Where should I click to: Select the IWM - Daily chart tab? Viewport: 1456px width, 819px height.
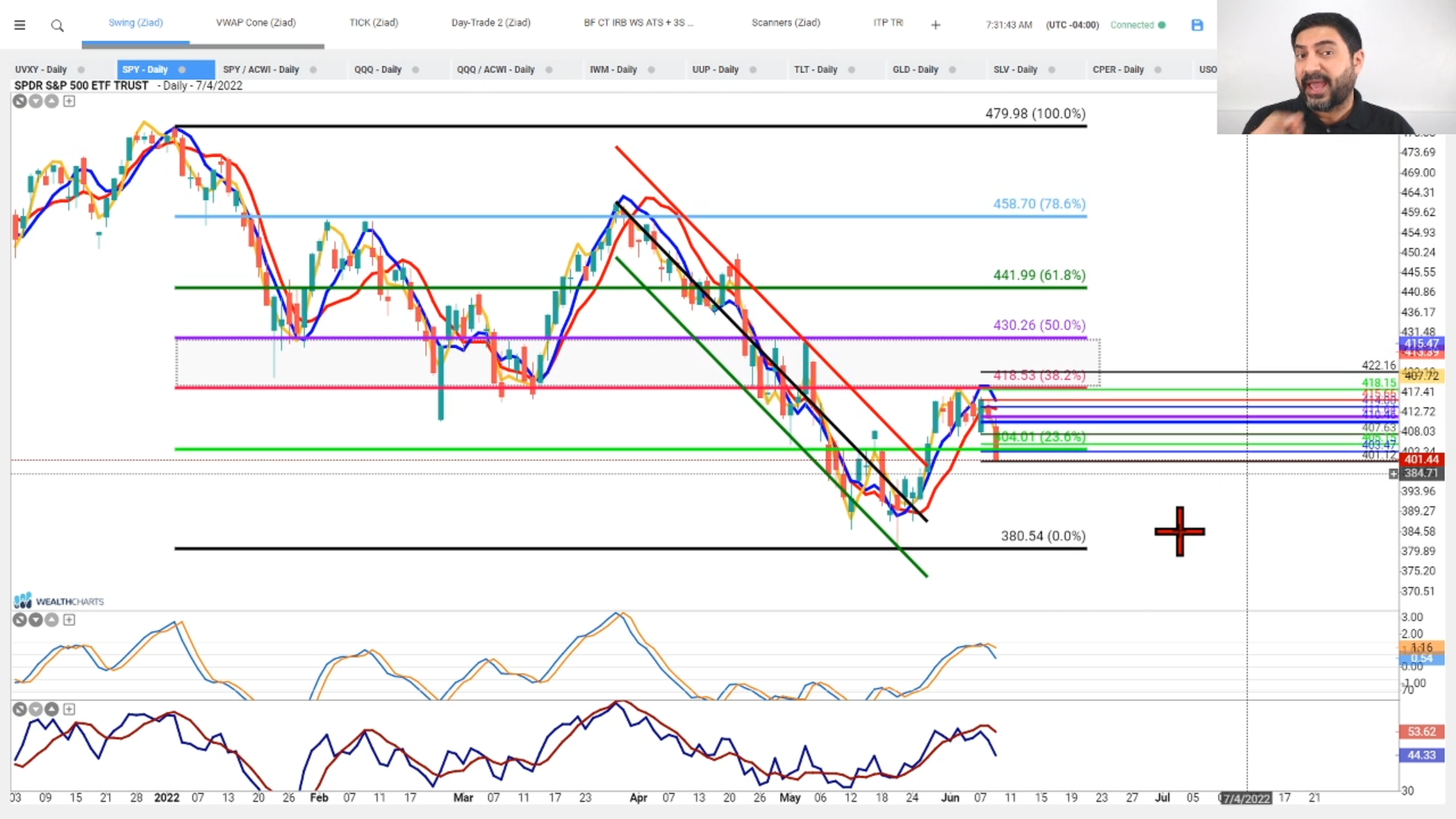613,70
